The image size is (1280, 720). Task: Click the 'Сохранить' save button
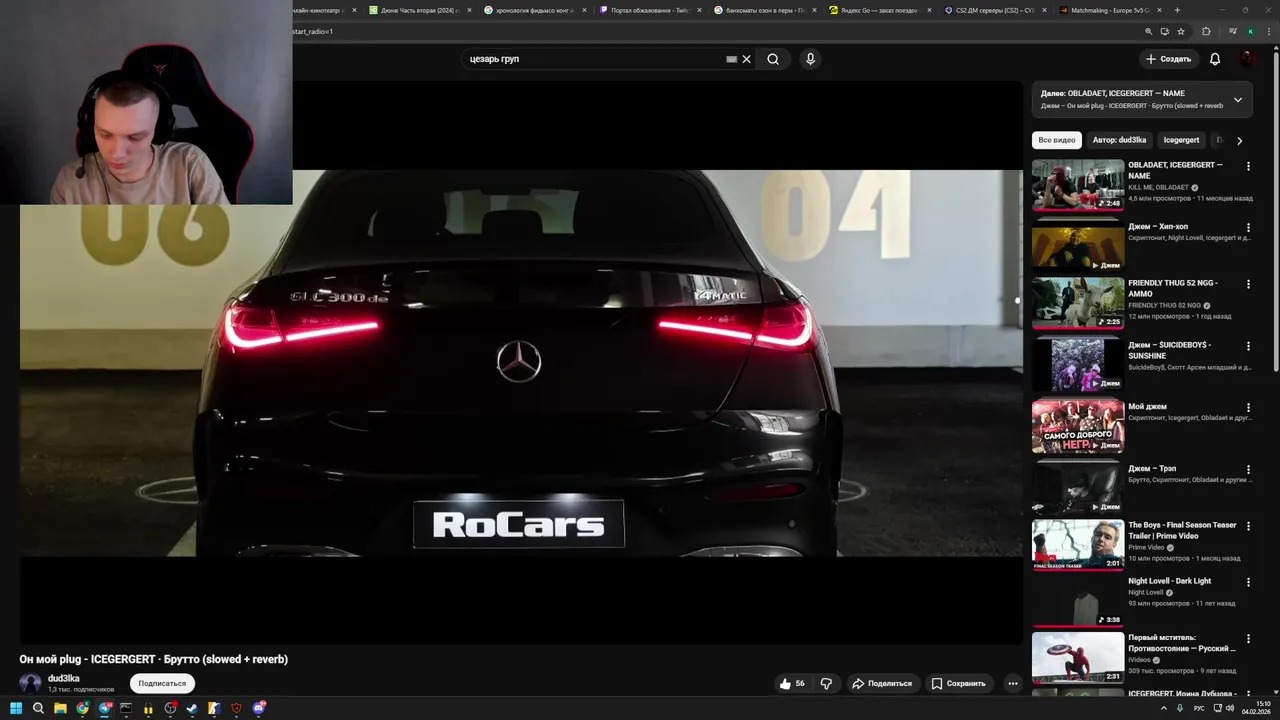coord(958,684)
